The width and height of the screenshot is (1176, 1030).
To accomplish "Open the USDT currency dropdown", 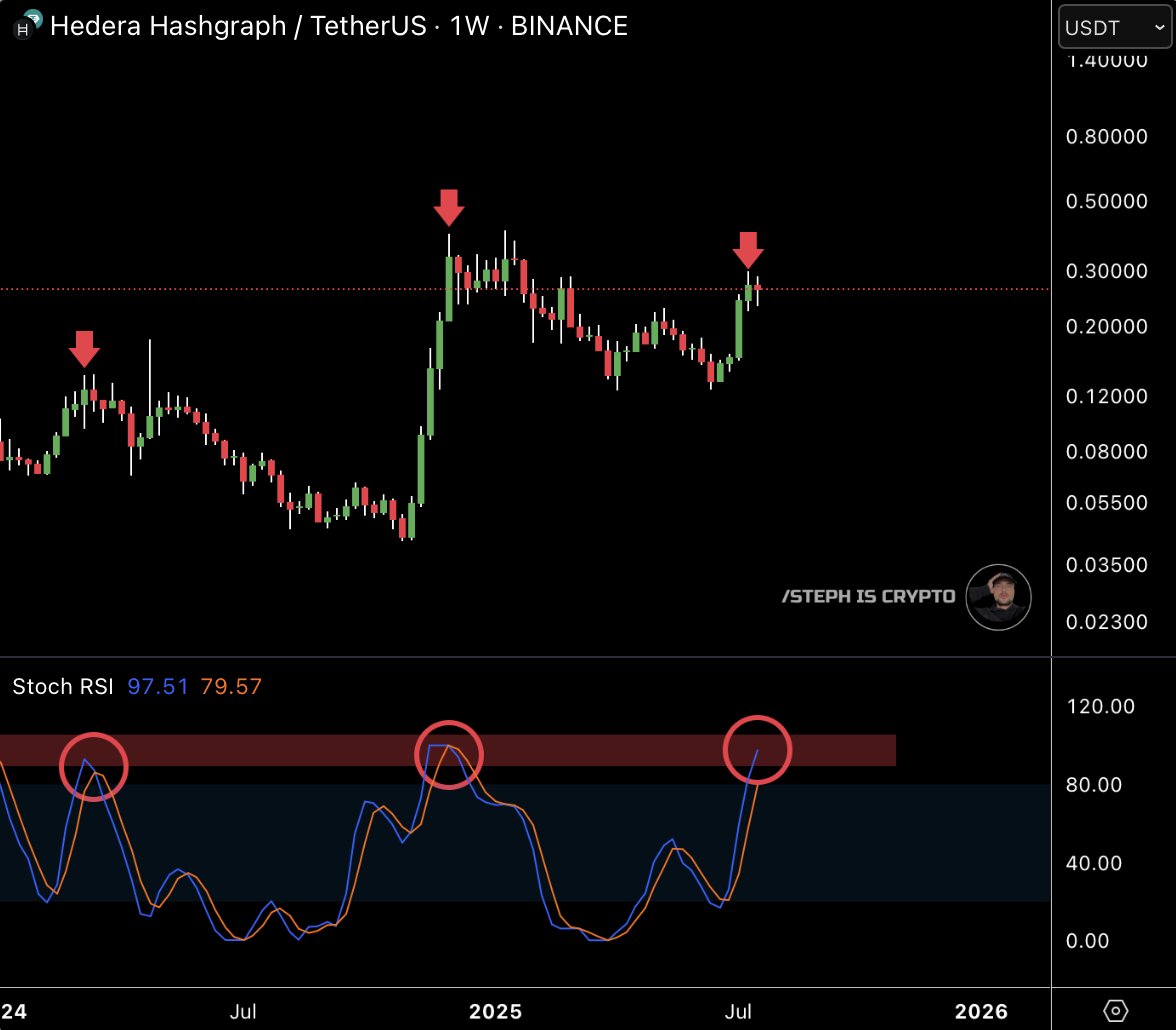I will pyautogui.click(x=1114, y=27).
